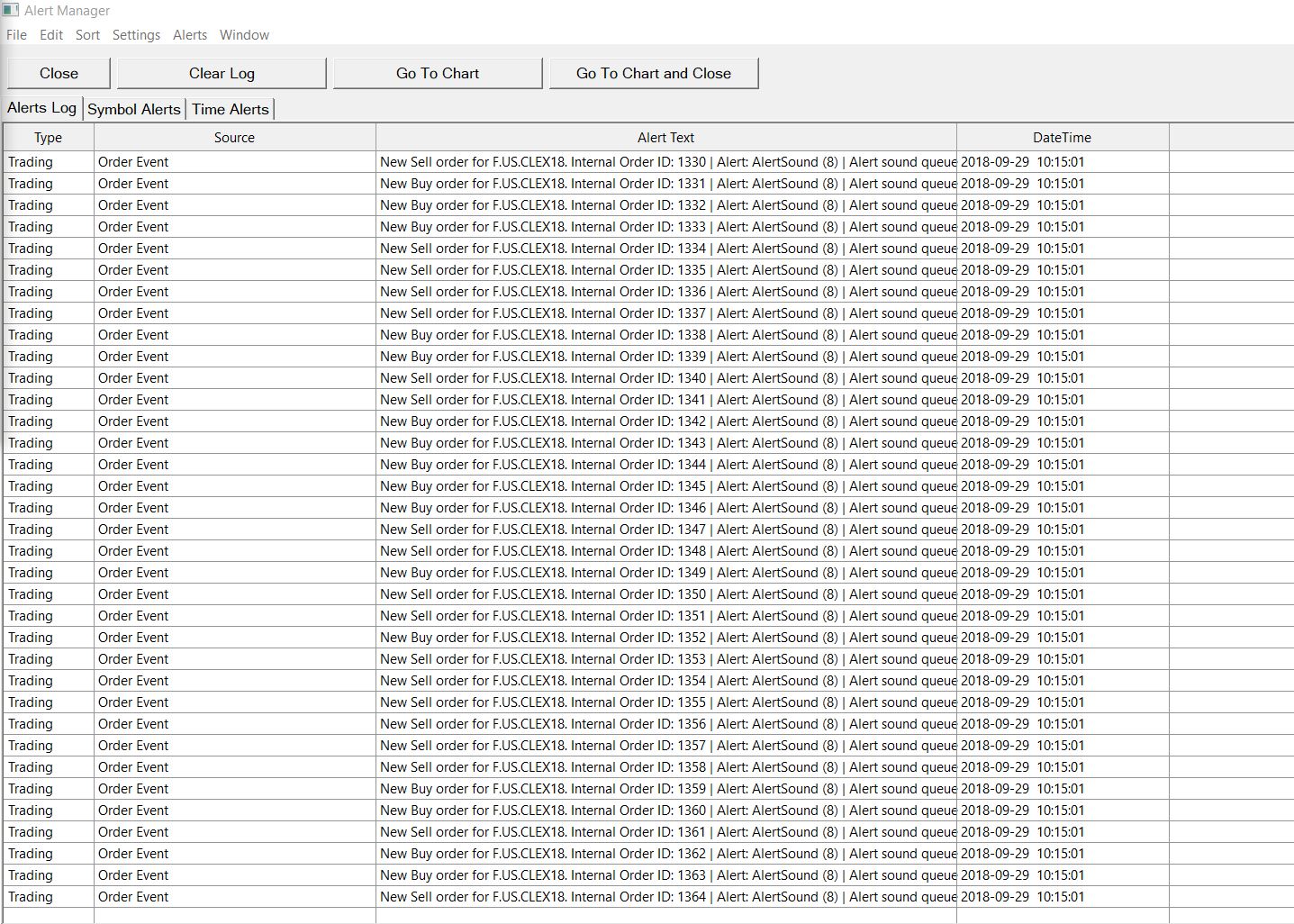1294x924 pixels.
Task: Click the Alert Manager window icon
Action: click(10, 11)
